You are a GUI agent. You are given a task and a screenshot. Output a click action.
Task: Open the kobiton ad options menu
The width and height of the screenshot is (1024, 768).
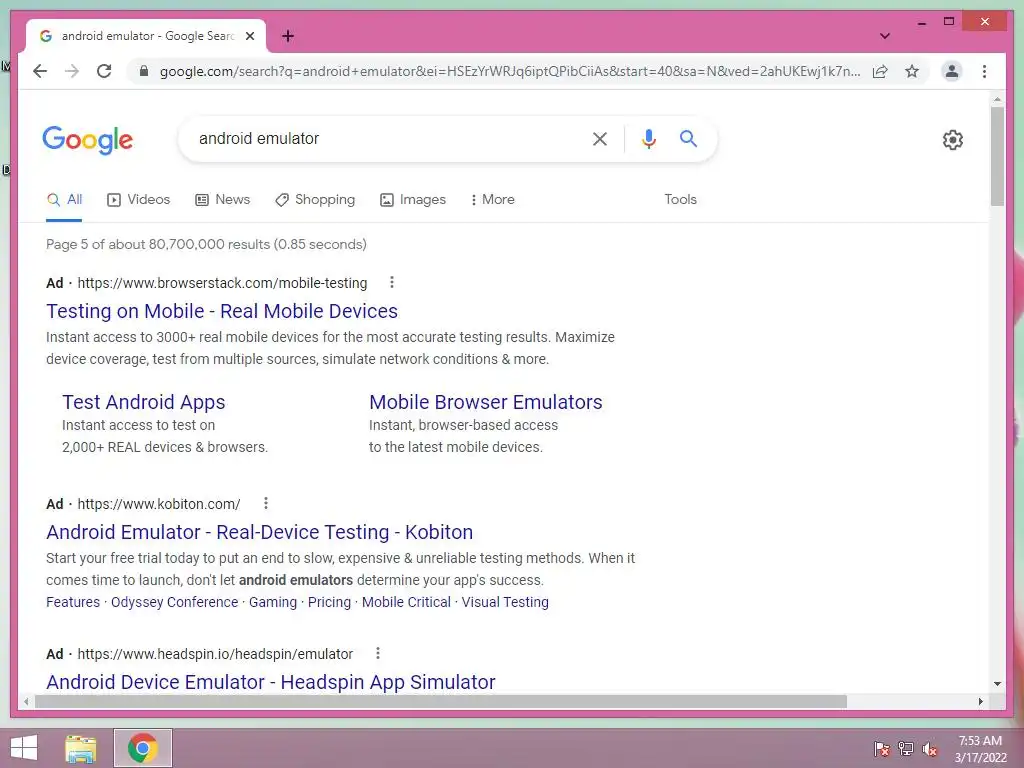(265, 503)
